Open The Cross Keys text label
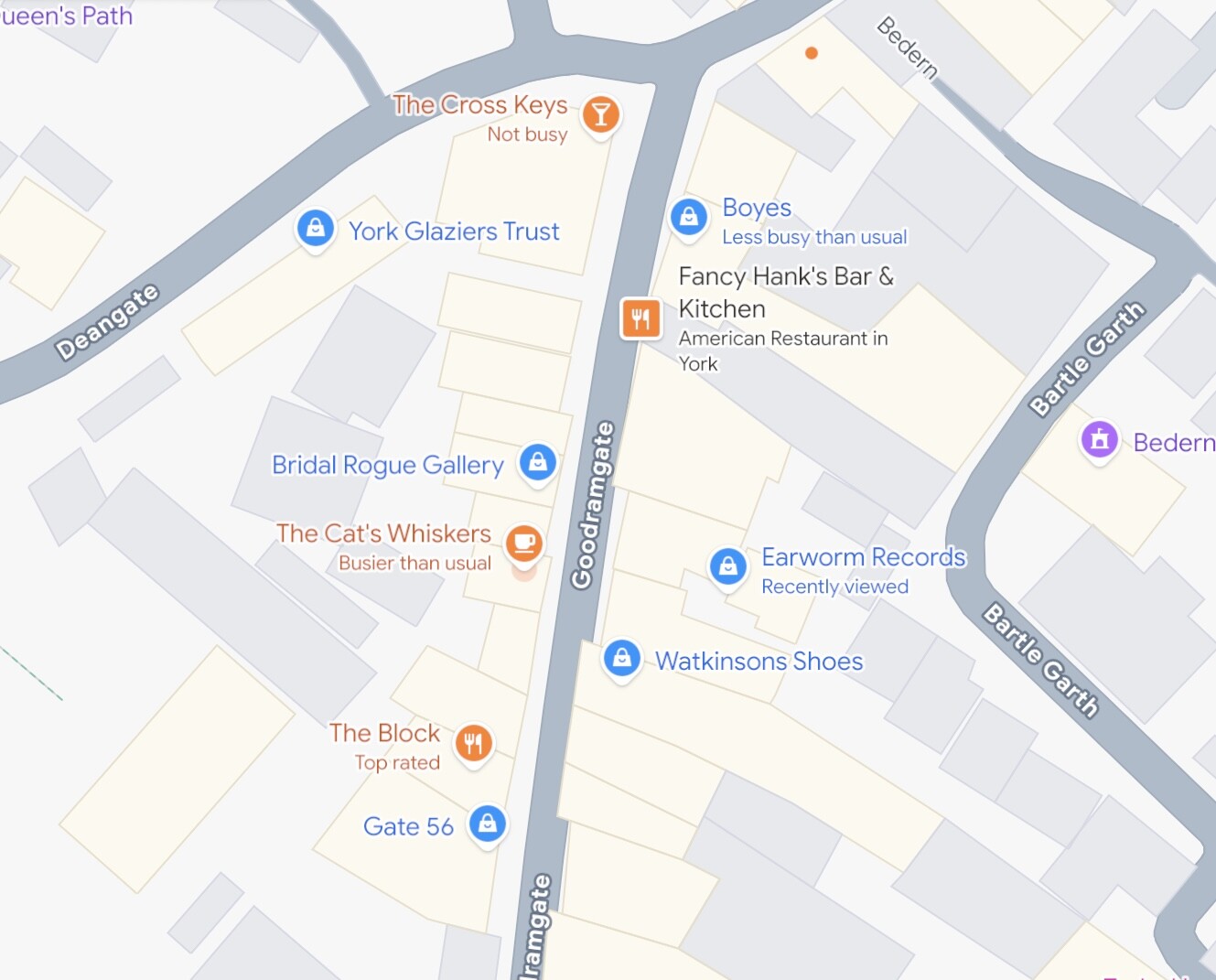The image size is (1216, 980). (x=480, y=105)
